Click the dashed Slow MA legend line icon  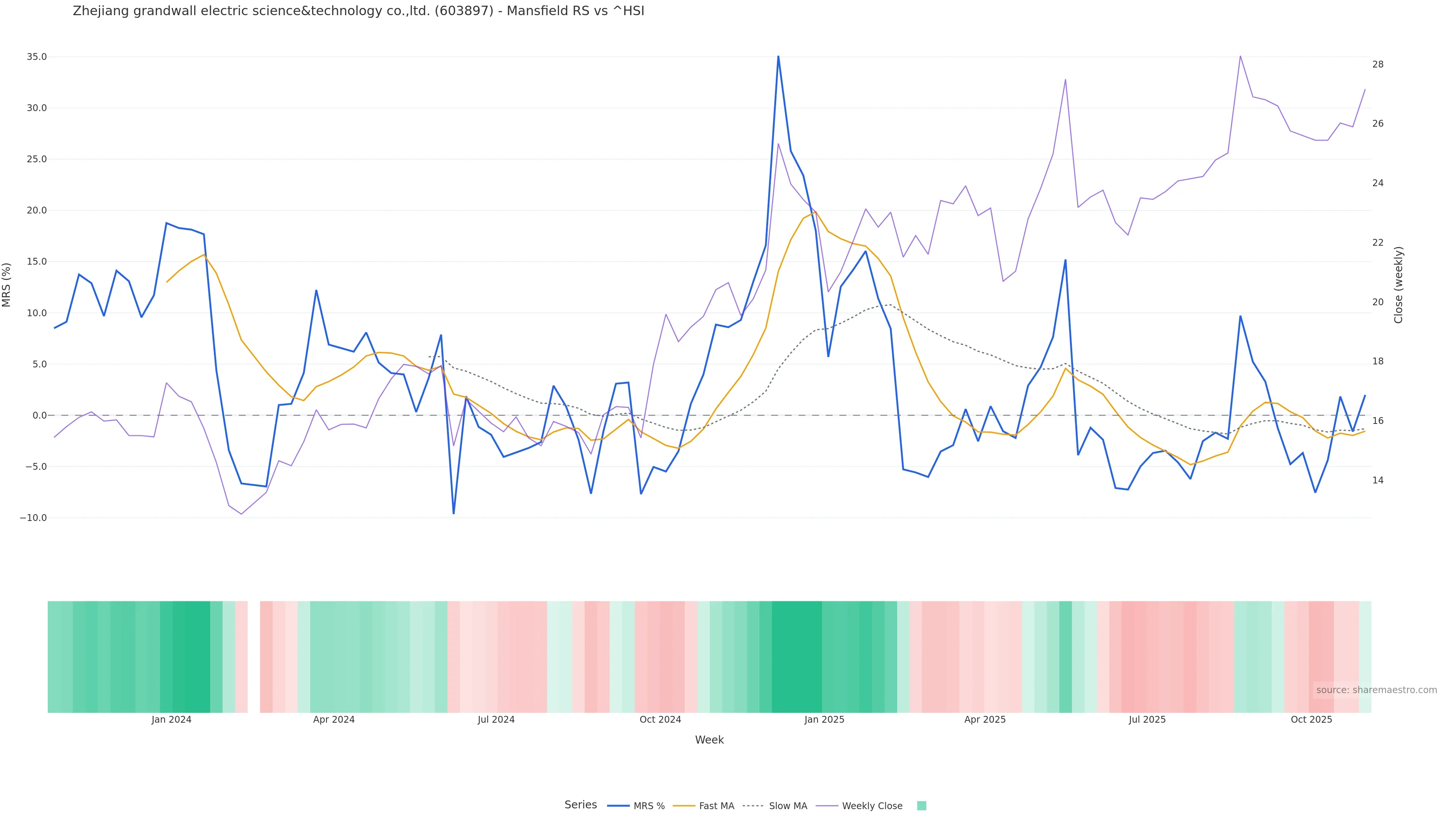[x=753, y=806]
